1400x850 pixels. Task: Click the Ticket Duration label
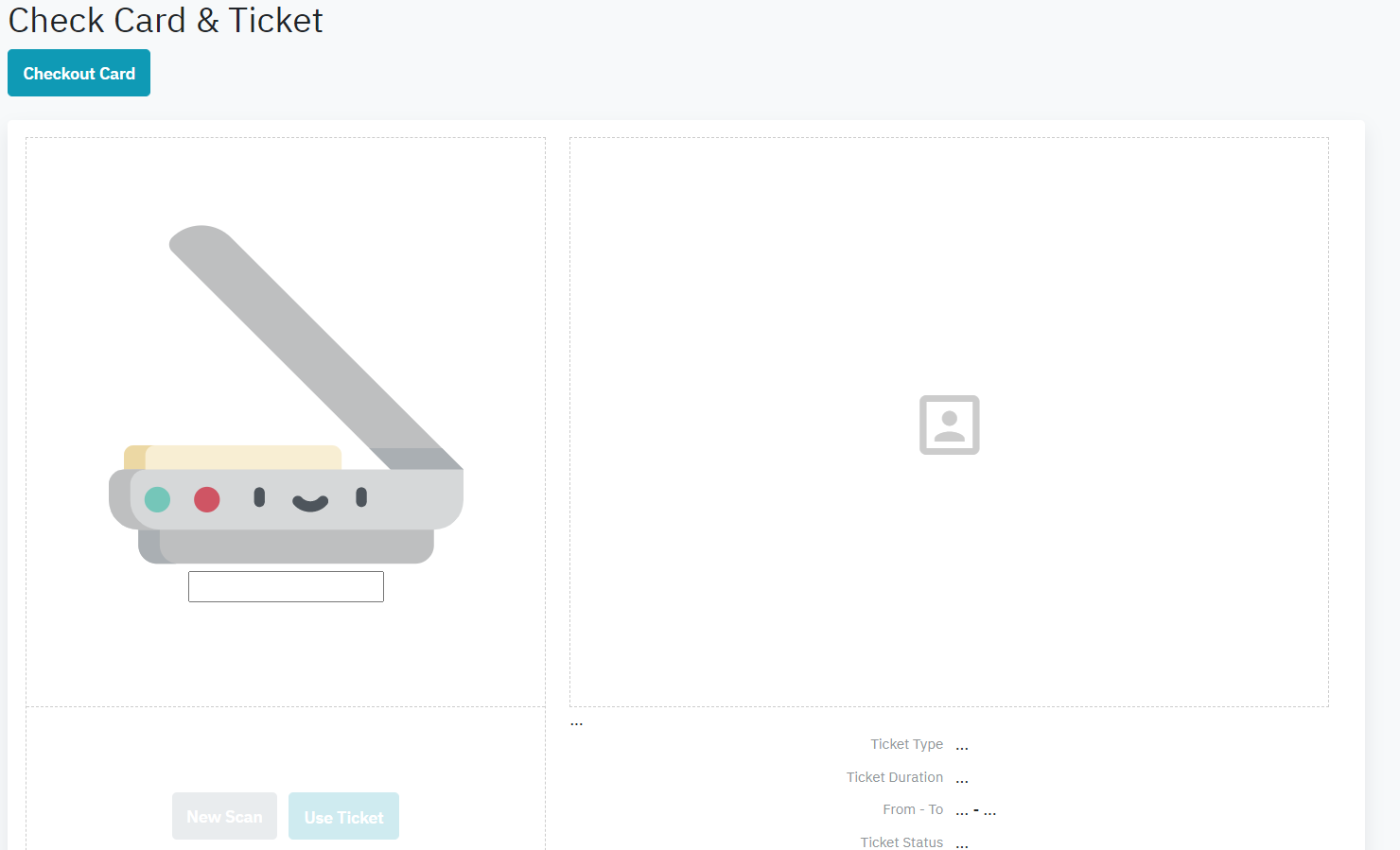pyautogui.click(x=894, y=777)
